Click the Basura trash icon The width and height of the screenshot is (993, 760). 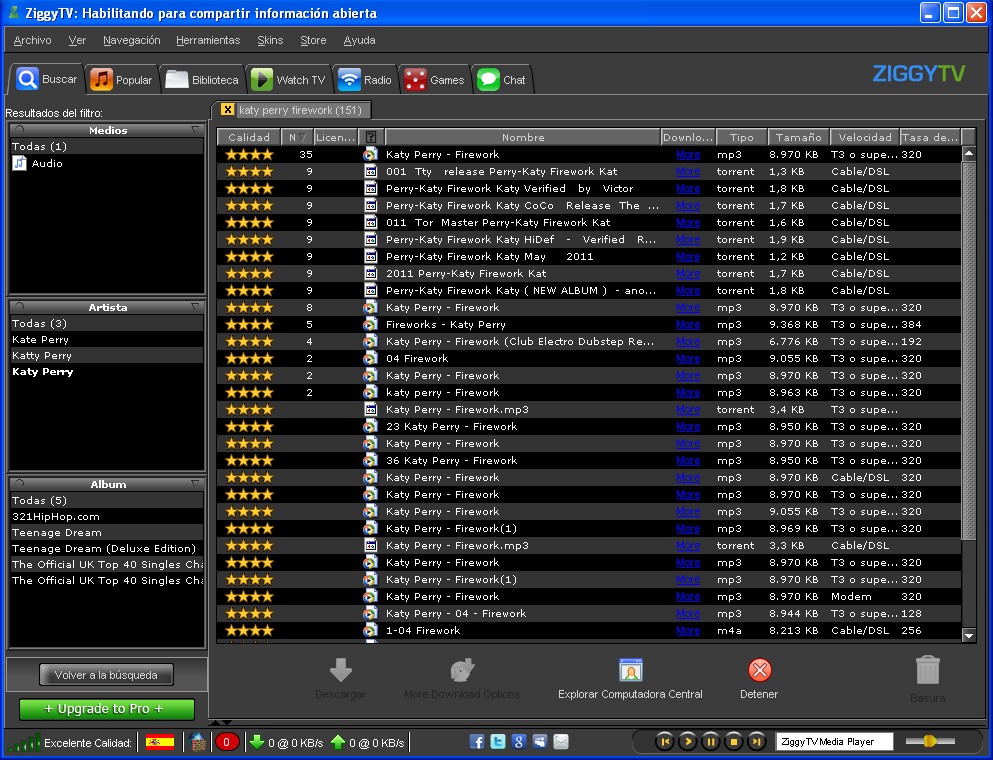928,670
